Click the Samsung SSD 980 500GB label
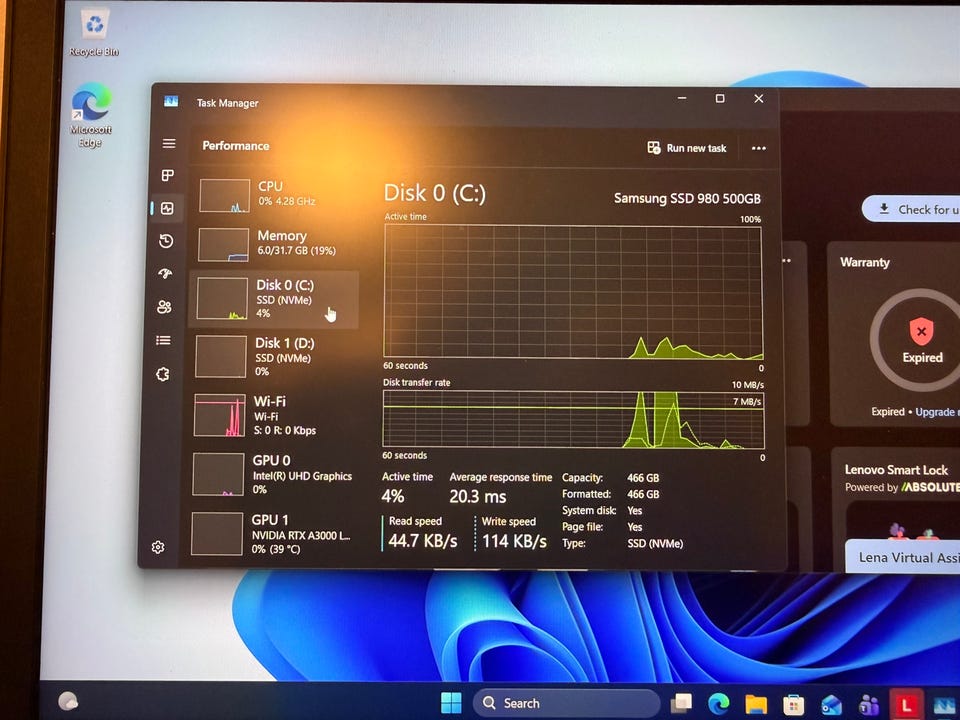The height and width of the screenshot is (720, 960). (687, 198)
